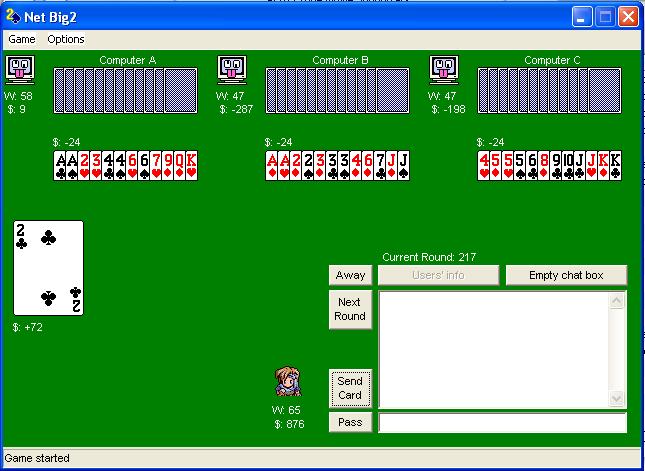645x471 pixels.
Task: Open the Game menu
Action: pos(22,39)
